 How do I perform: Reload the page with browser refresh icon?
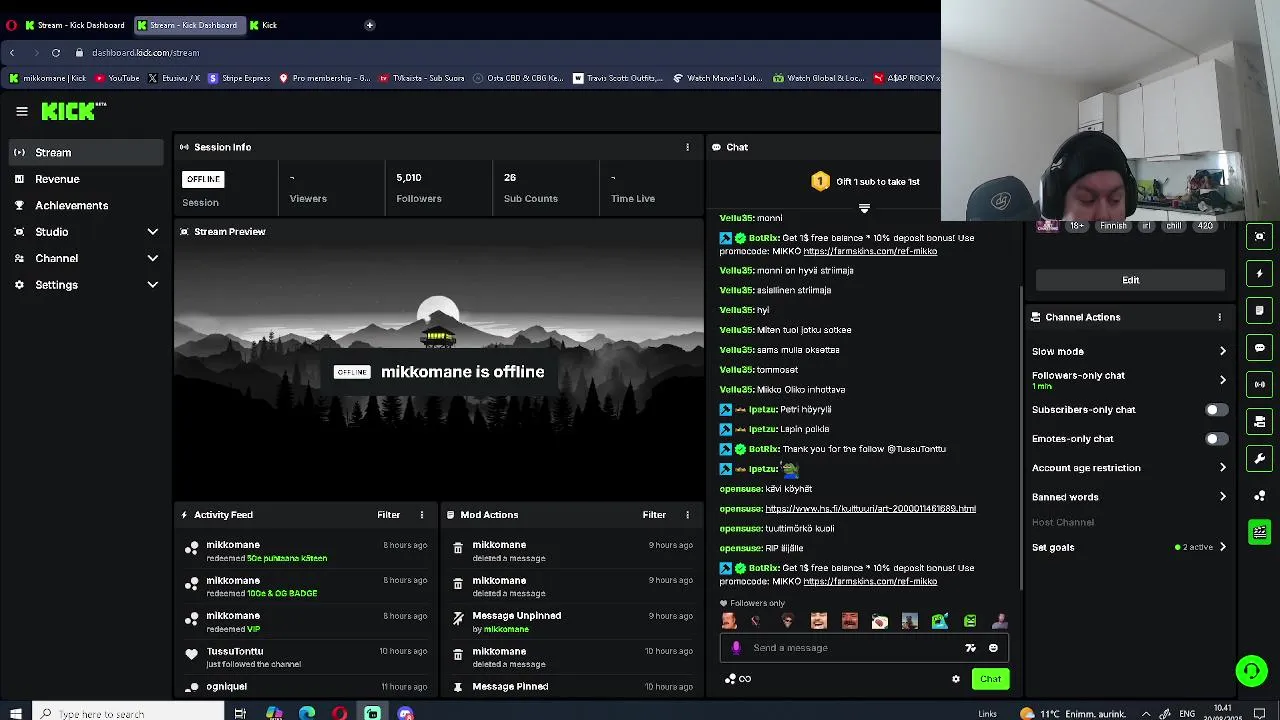point(56,52)
